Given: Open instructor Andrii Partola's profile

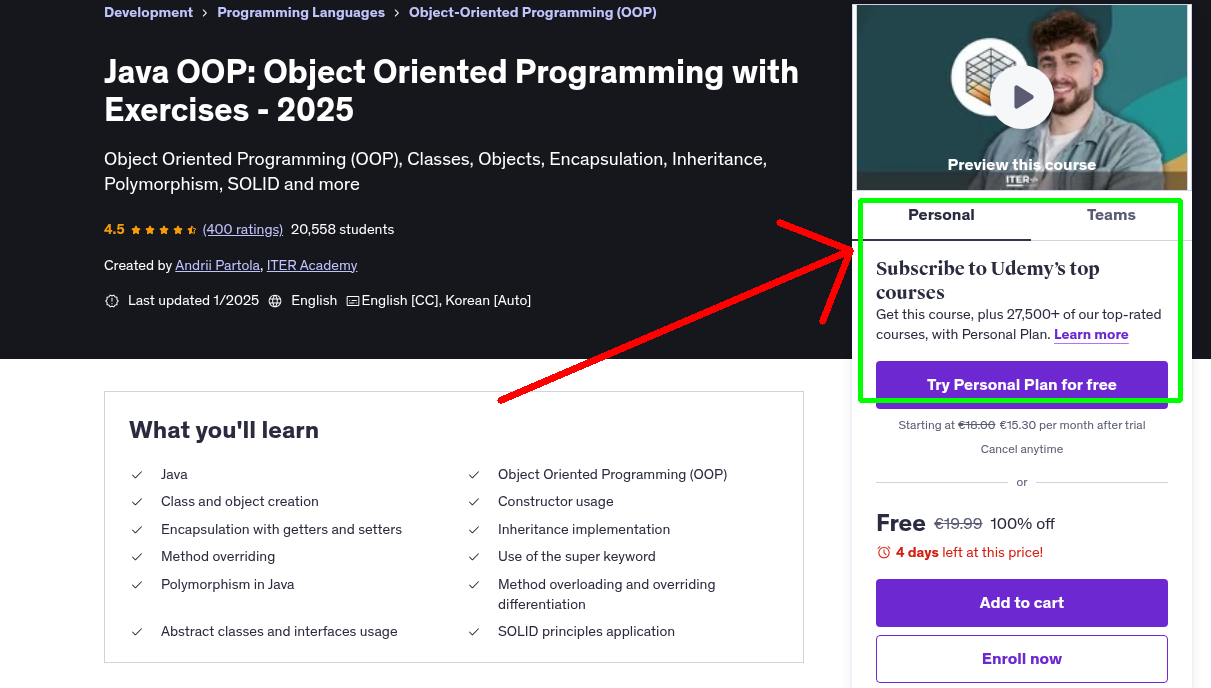Looking at the screenshot, I should pos(217,265).
